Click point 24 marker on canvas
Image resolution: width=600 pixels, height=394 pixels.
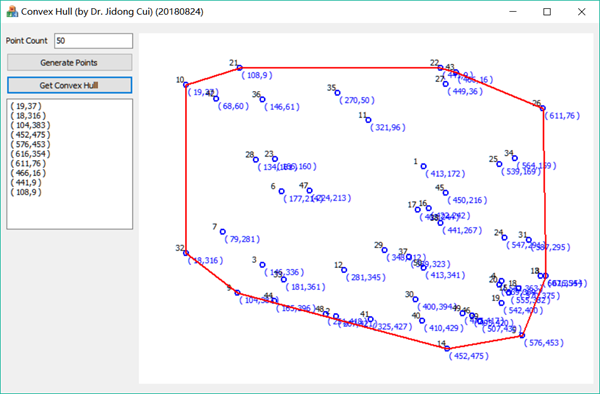click(504, 238)
